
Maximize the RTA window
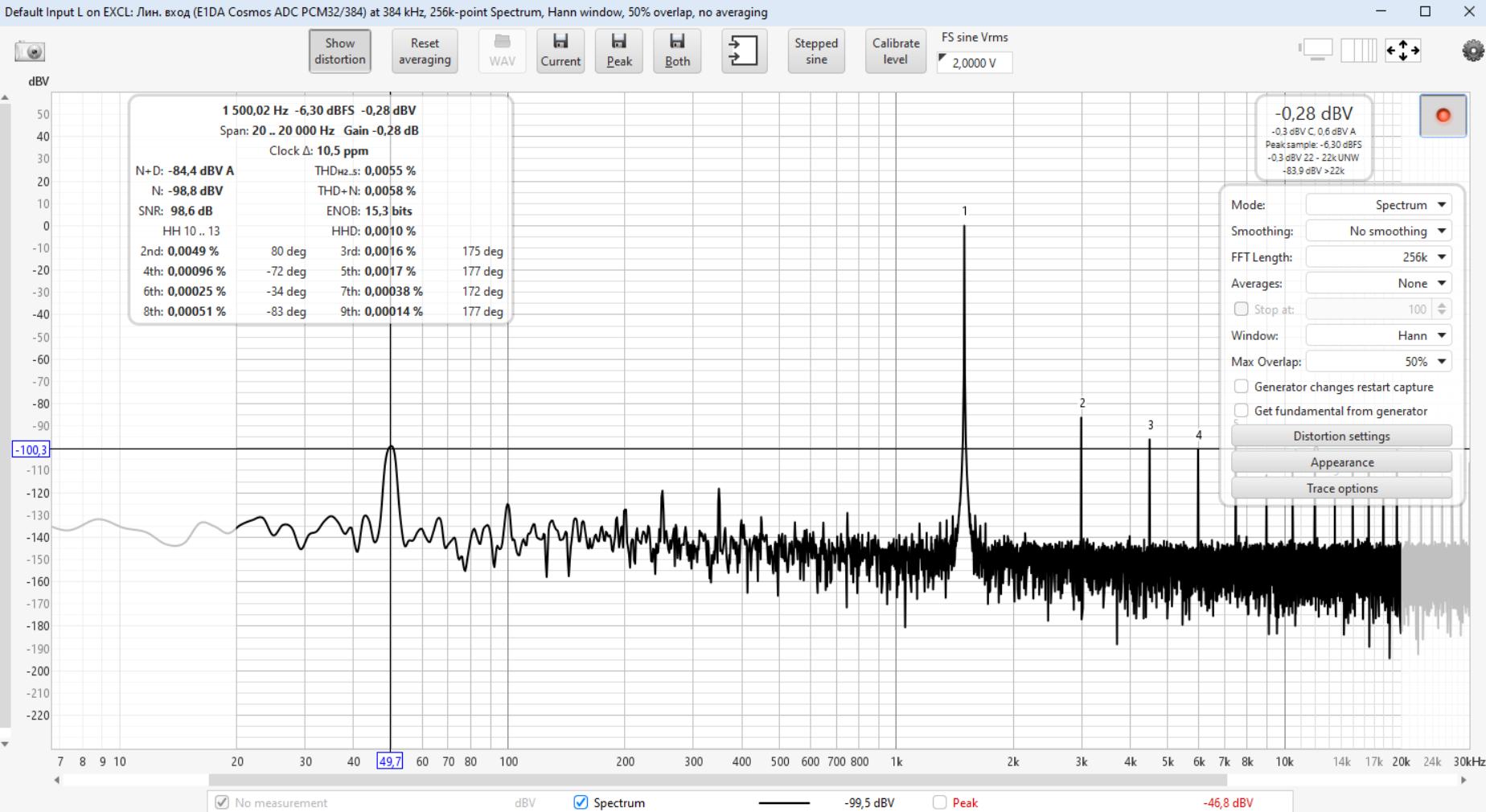[1425, 11]
